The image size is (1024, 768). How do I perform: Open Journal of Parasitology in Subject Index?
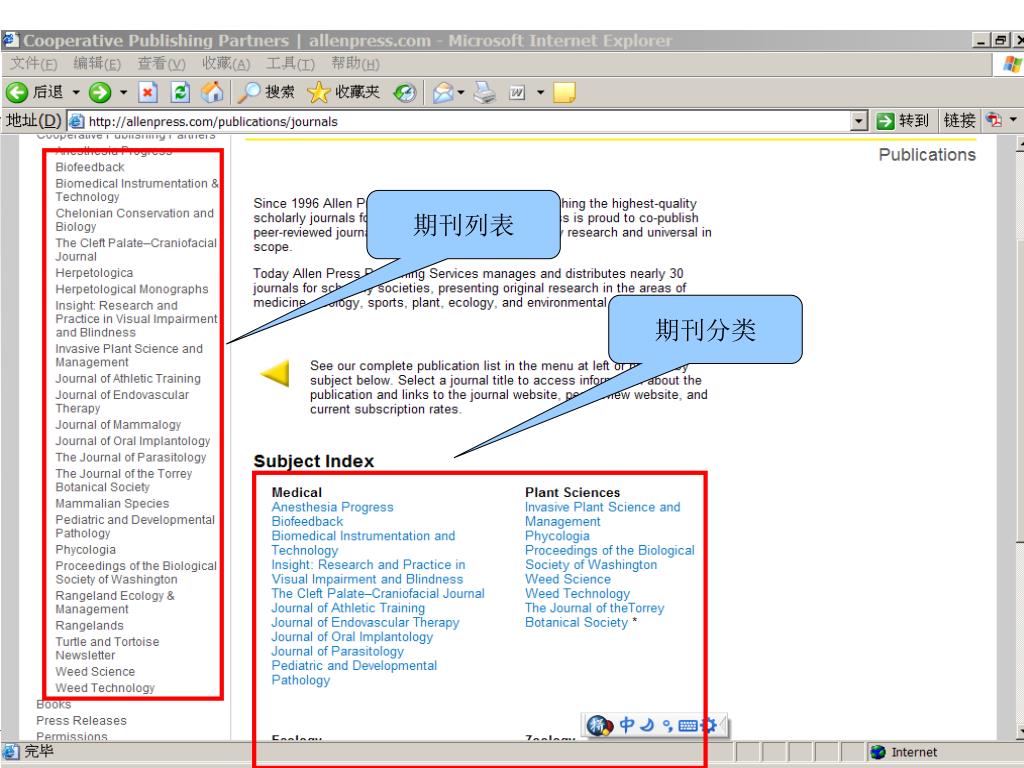[338, 652]
